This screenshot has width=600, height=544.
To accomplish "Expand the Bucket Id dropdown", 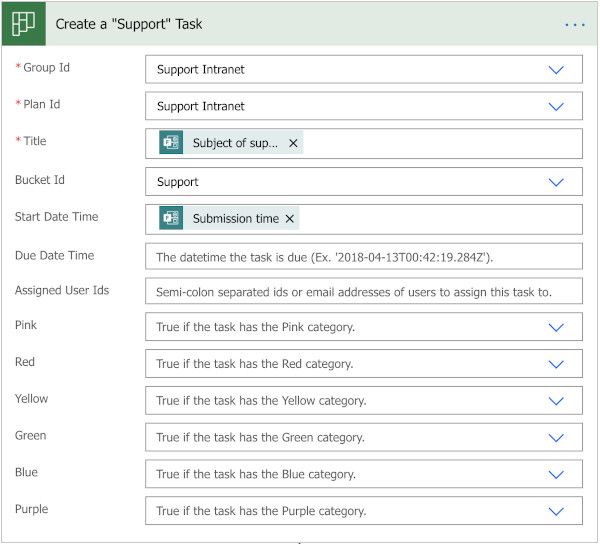I will click(x=556, y=182).
